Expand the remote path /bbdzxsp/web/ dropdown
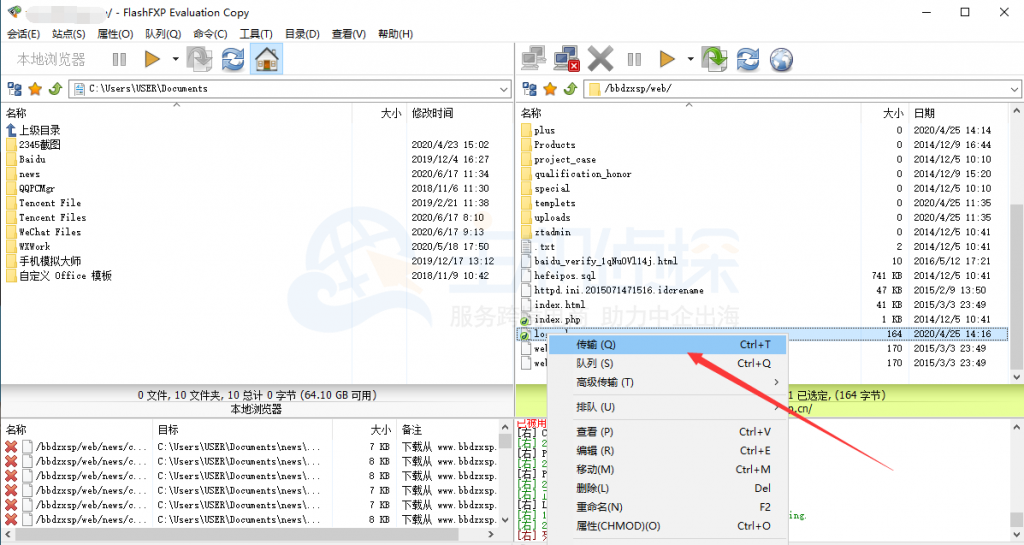1024x545 pixels. [1014, 89]
